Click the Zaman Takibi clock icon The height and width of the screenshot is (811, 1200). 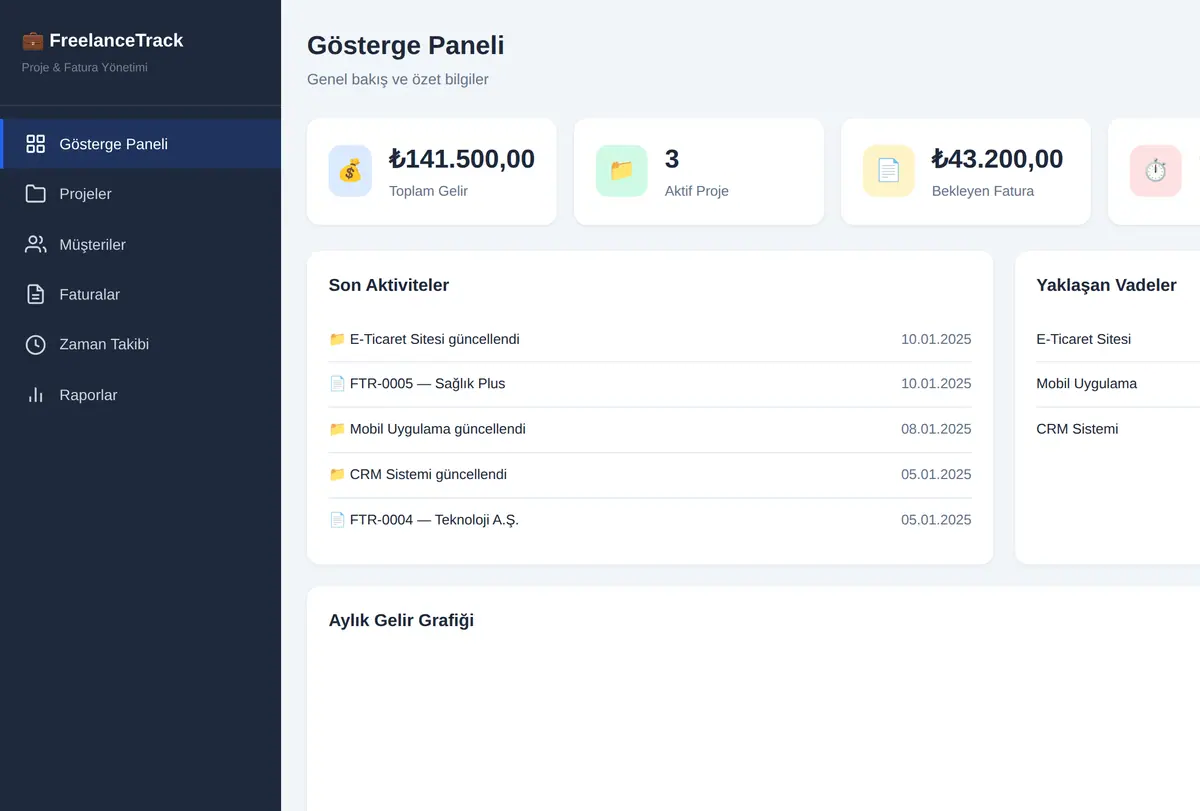36,344
